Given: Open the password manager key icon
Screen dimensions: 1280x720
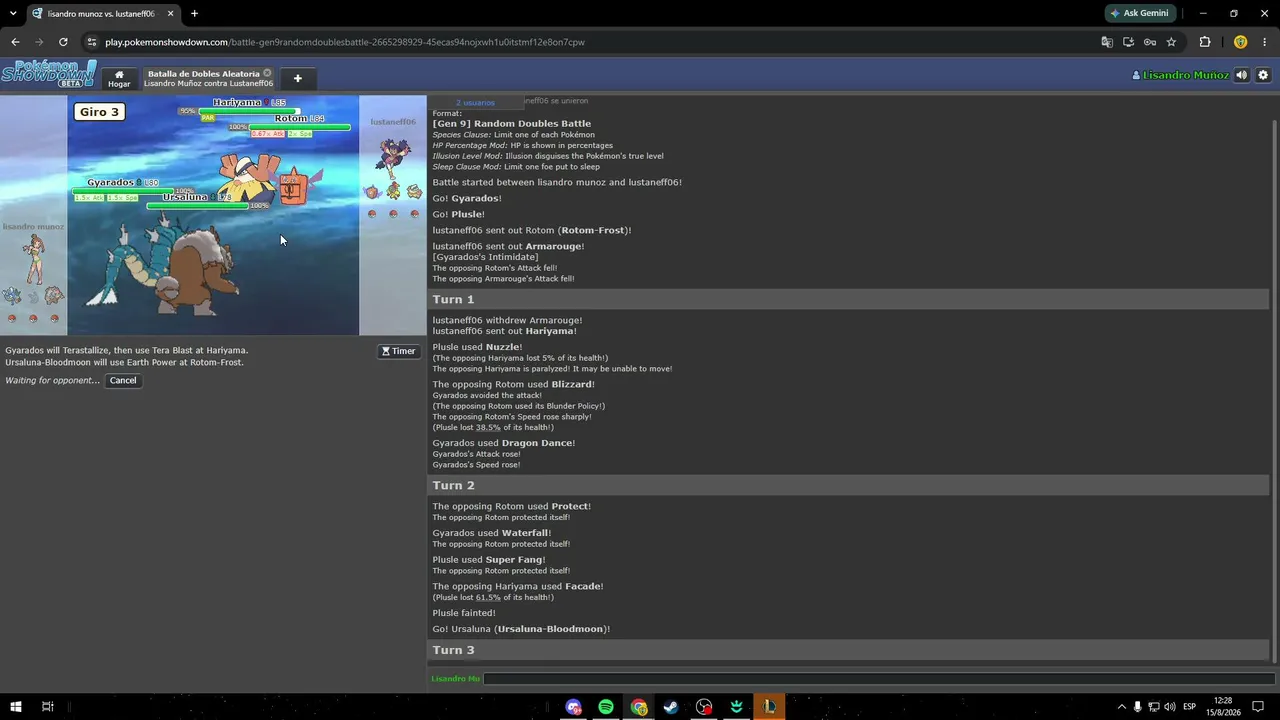Looking at the screenshot, I should 1150,42.
